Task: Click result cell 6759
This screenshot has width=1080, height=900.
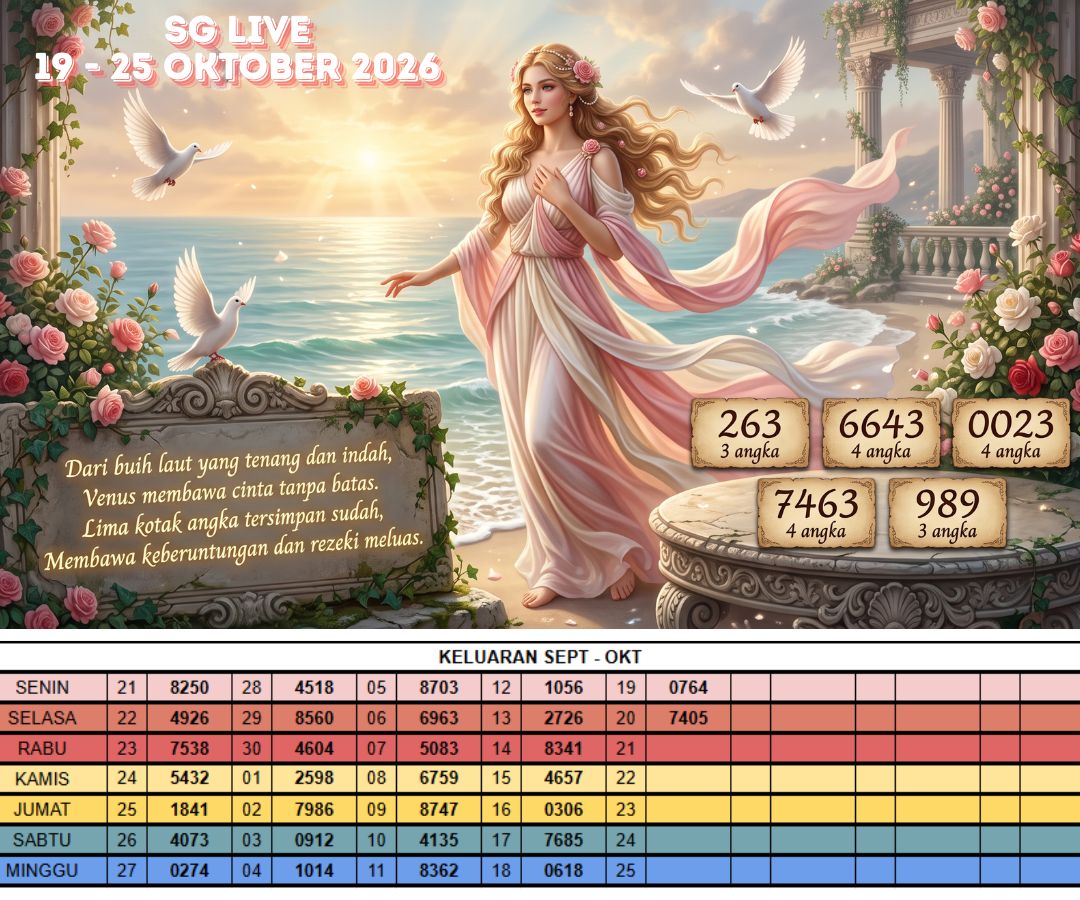Action: (x=439, y=779)
